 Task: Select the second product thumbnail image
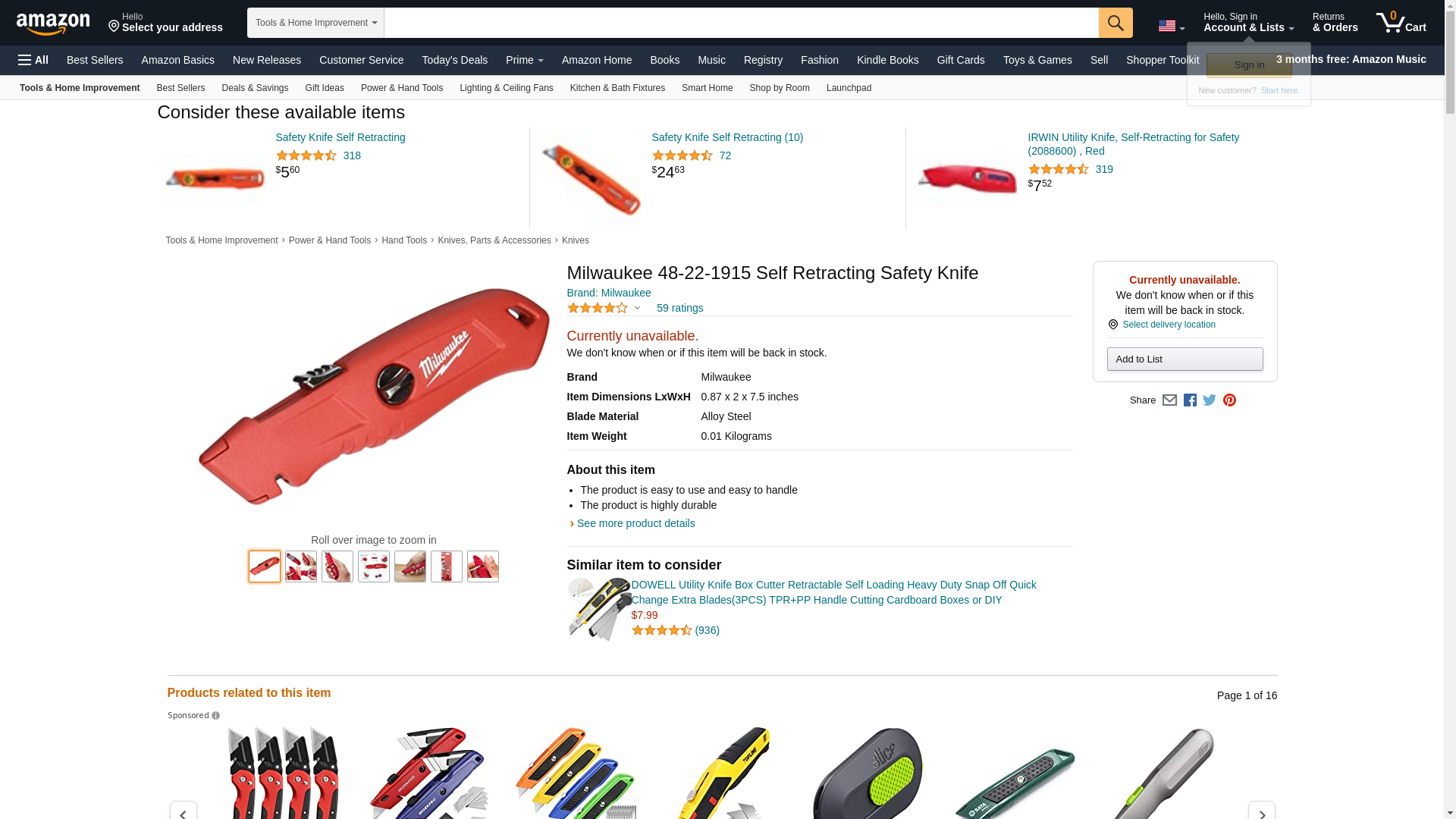(x=301, y=566)
